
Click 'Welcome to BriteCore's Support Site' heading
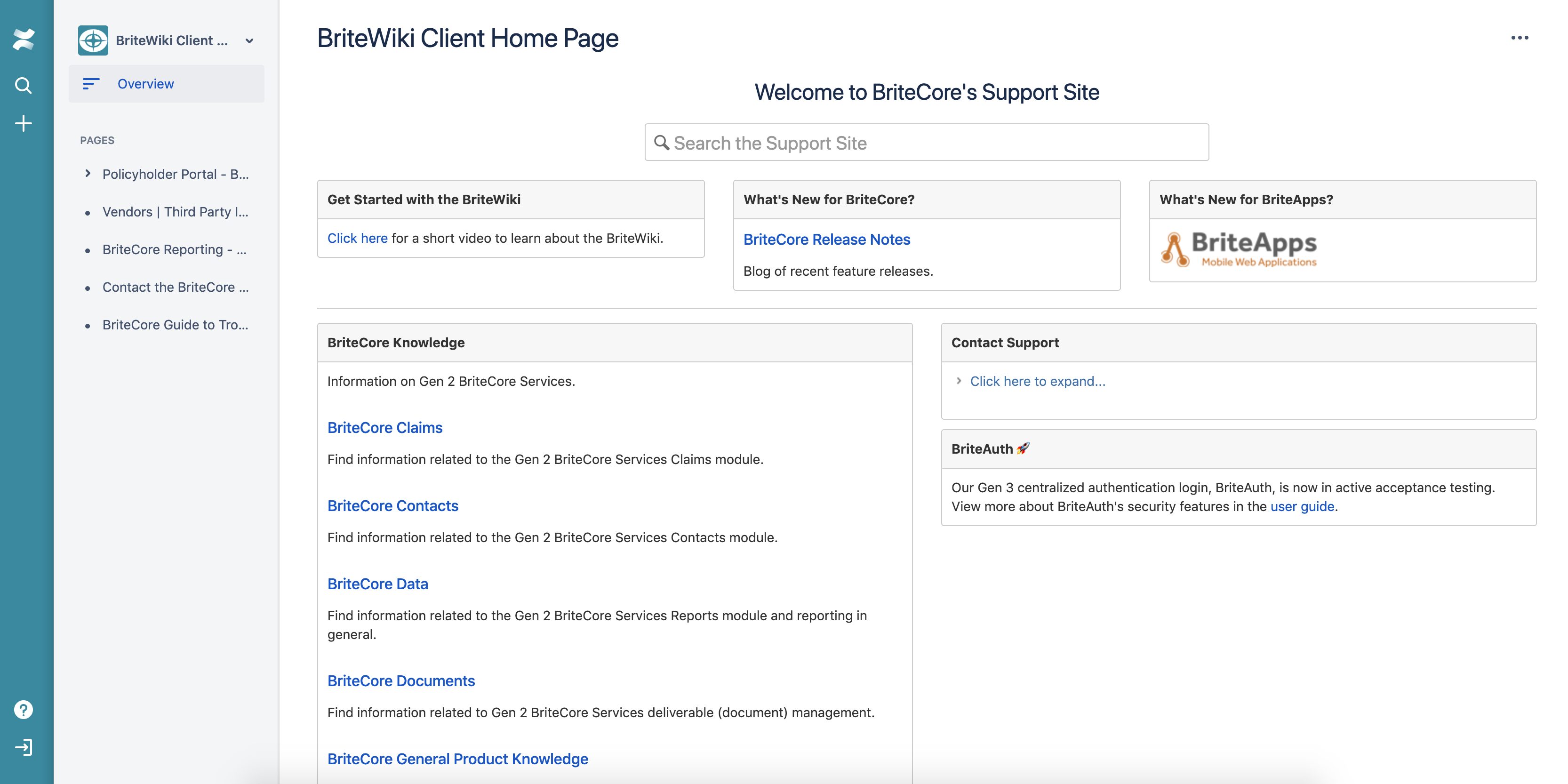pos(927,92)
